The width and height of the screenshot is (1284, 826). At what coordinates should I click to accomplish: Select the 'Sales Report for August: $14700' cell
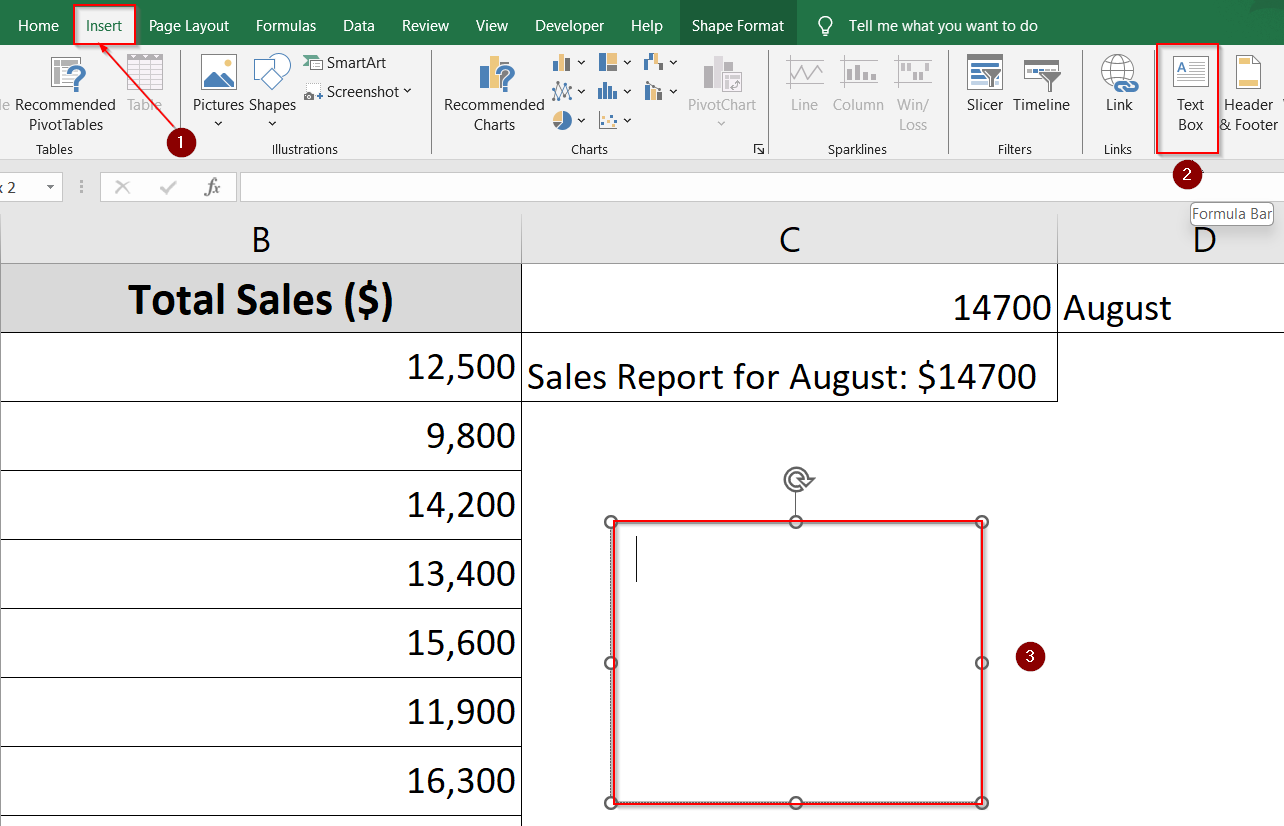coord(789,367)
